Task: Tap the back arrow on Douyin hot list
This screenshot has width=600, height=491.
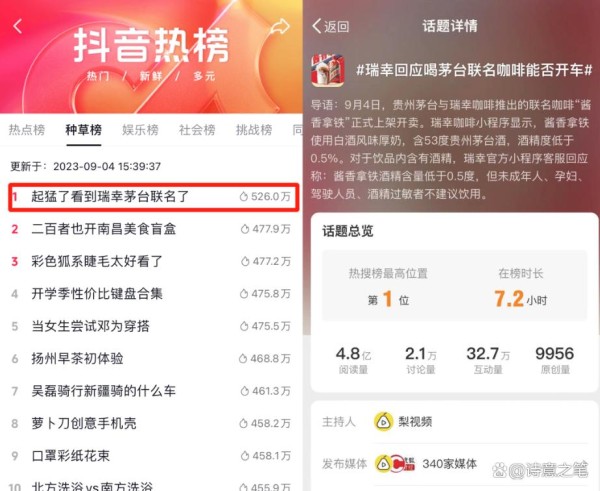Action: pyautogui.click(x=18, y=26)
